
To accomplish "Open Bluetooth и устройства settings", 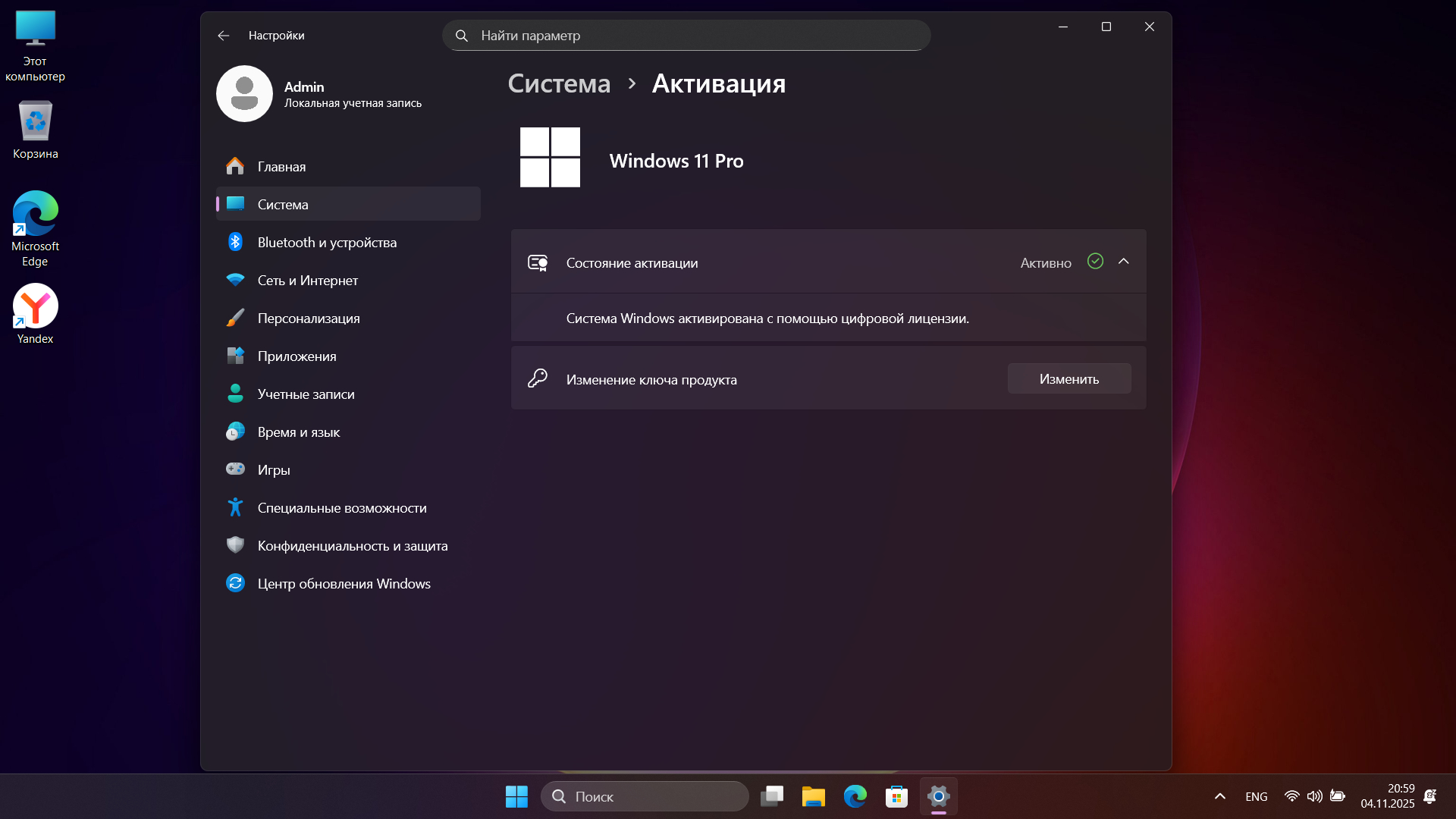I will click(x=327, y=243).
